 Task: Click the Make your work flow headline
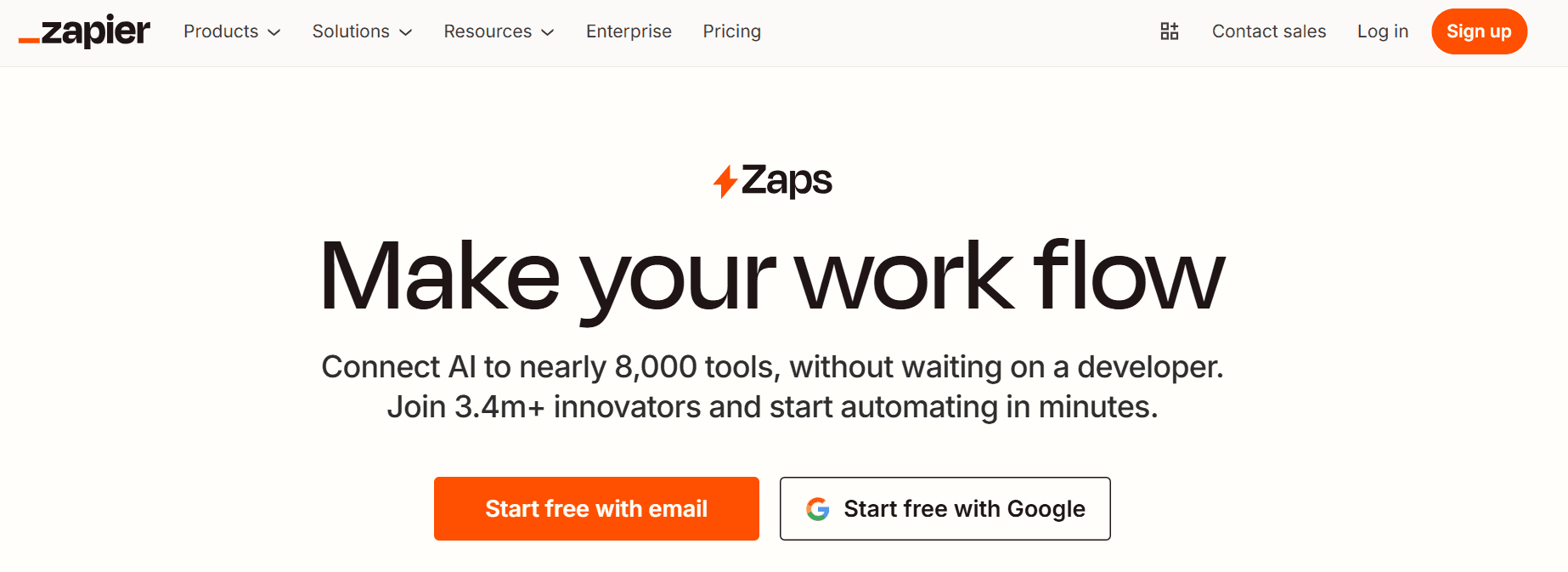pos(773,274)
